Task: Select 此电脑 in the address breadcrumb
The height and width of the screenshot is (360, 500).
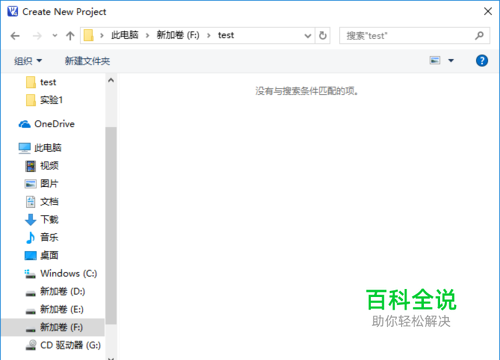Action: (x=124, y=35)
